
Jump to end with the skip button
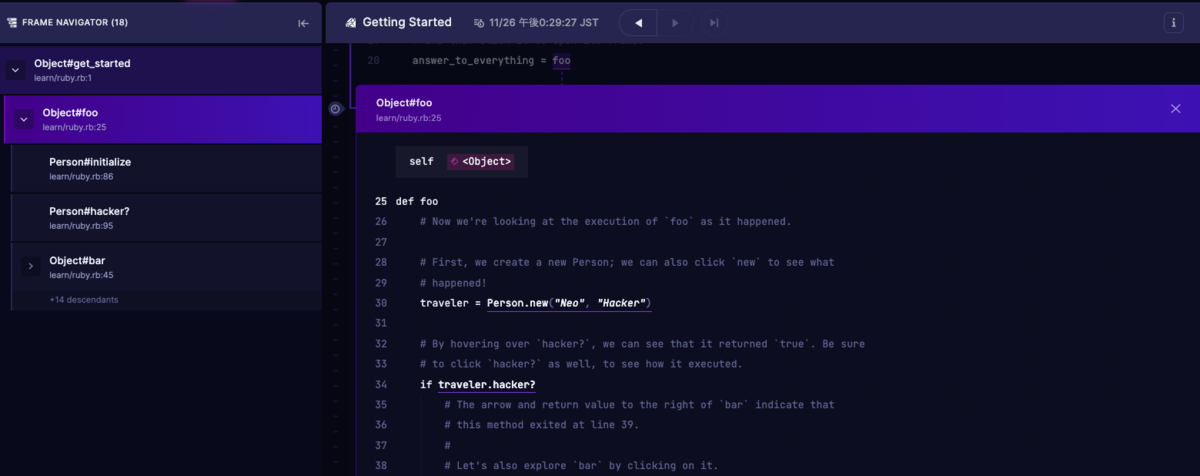(x=713, y=22)
